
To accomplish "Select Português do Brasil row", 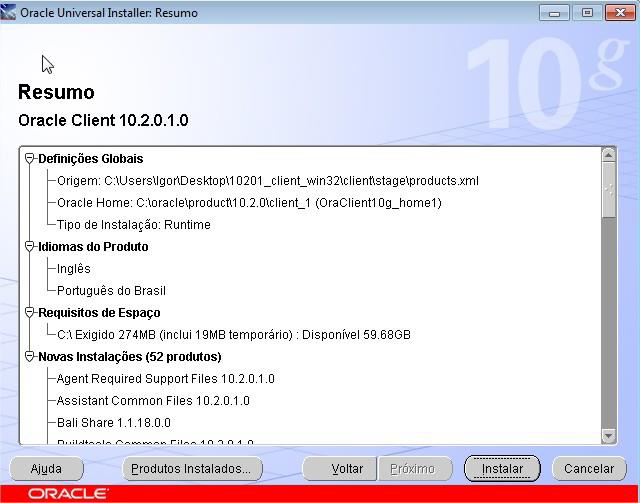I will [111, 291].
